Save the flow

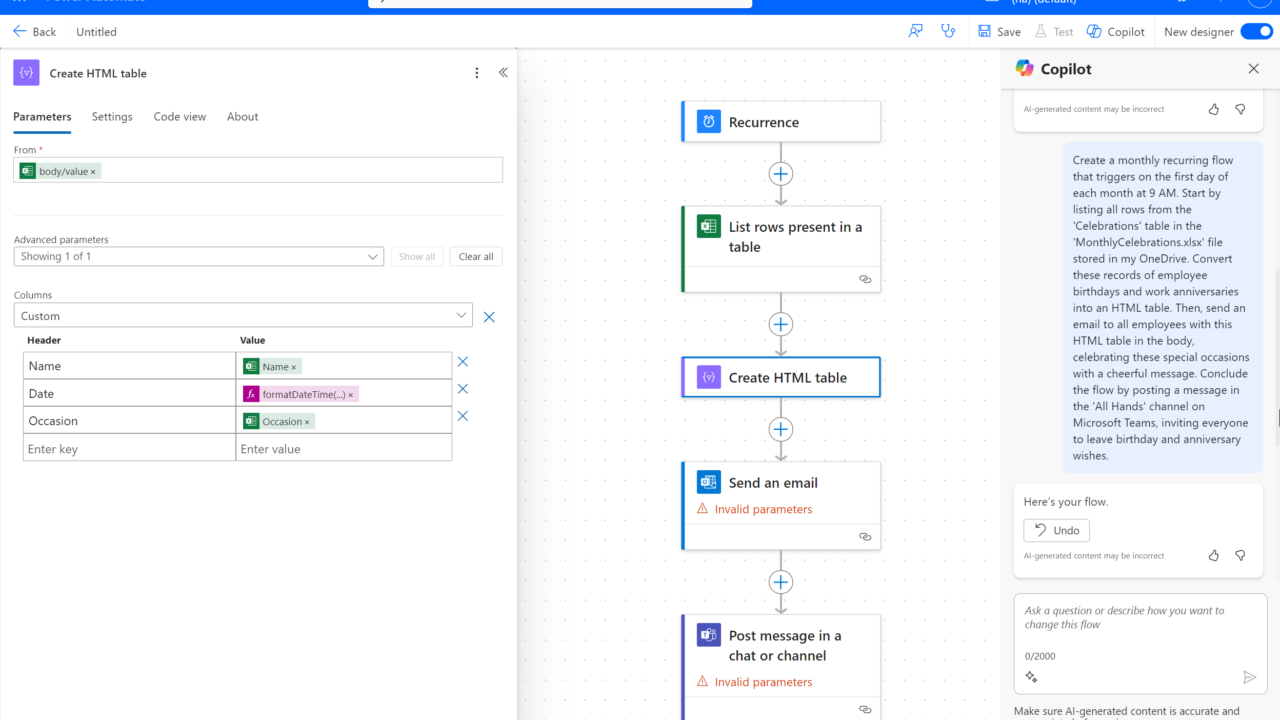999,32
